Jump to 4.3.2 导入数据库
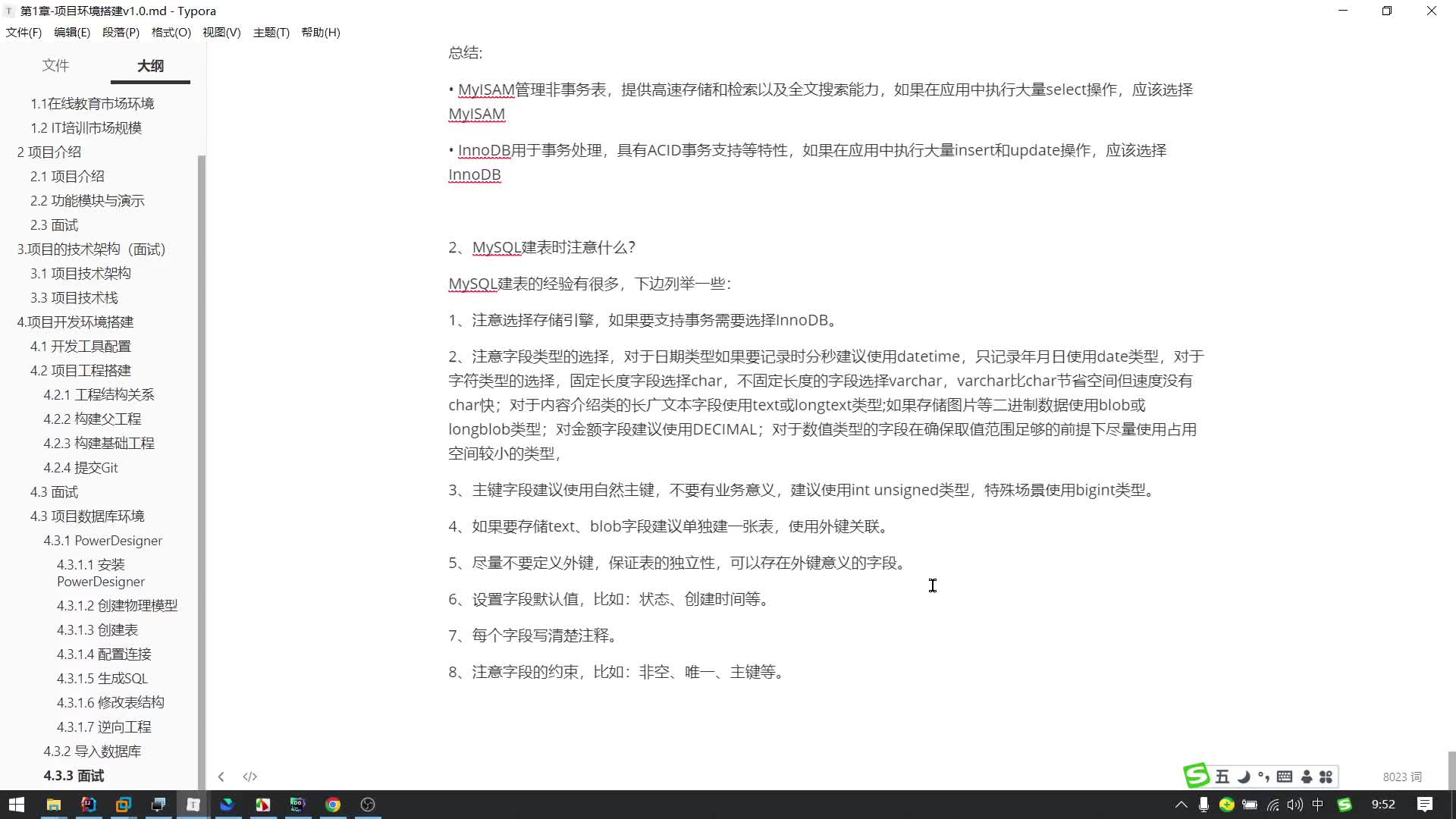 pyautogui.click(x=92, y=751)
